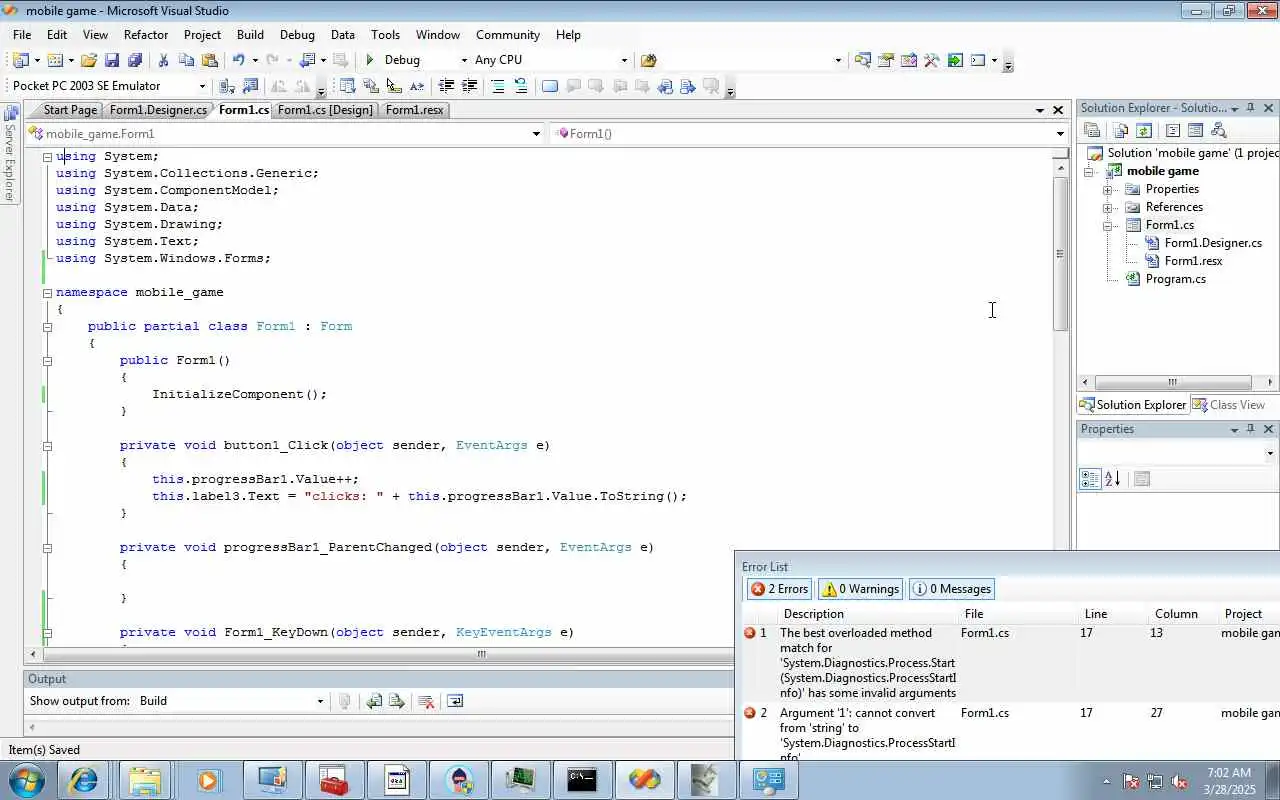Screen dimensions: 1280x800
Task: Open View Class Diagram in Solution Explorer
Action: (1218, 130)
